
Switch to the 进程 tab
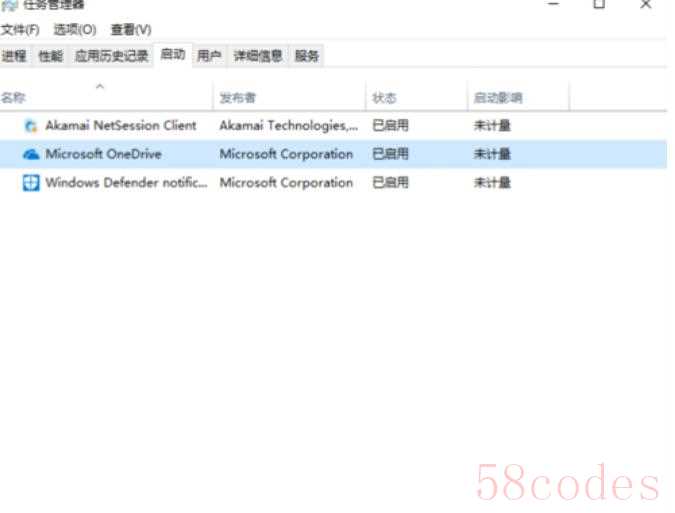click(14, 56)
